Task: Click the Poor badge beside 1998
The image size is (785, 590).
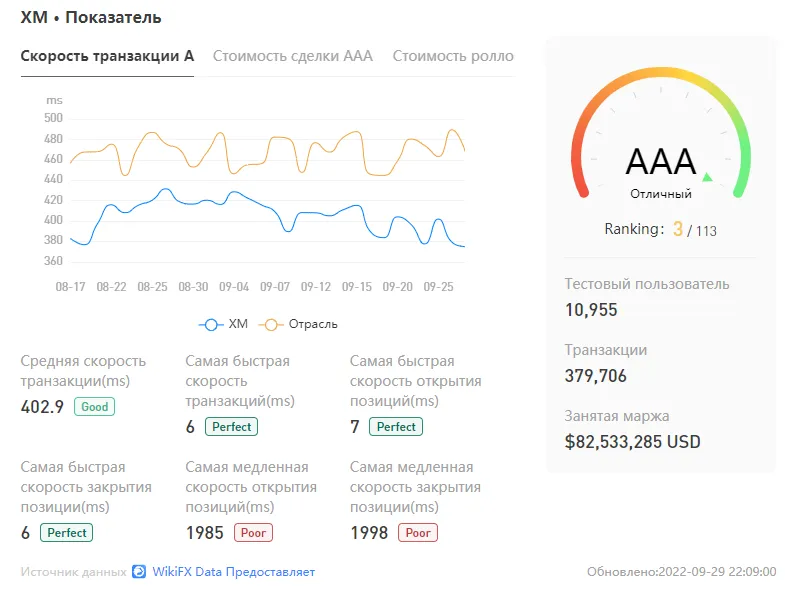Action: click(x=418, y=532)
